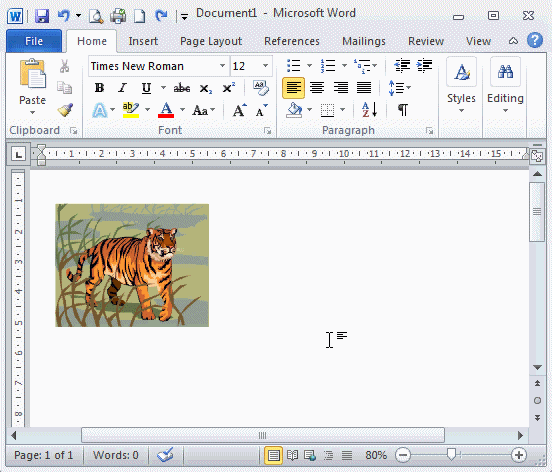Open the Text Effects gallery
552x472 pixels.
tap(100, 110)
